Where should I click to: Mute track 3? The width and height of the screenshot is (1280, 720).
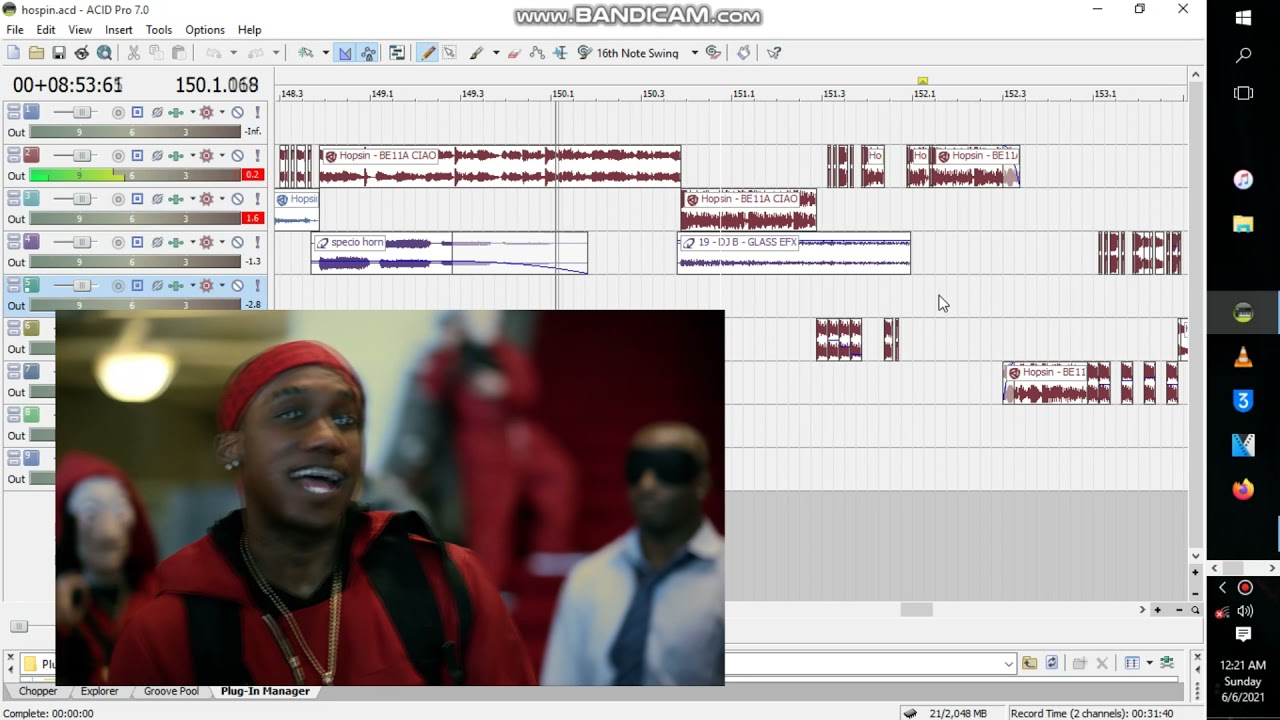[238, 199]
